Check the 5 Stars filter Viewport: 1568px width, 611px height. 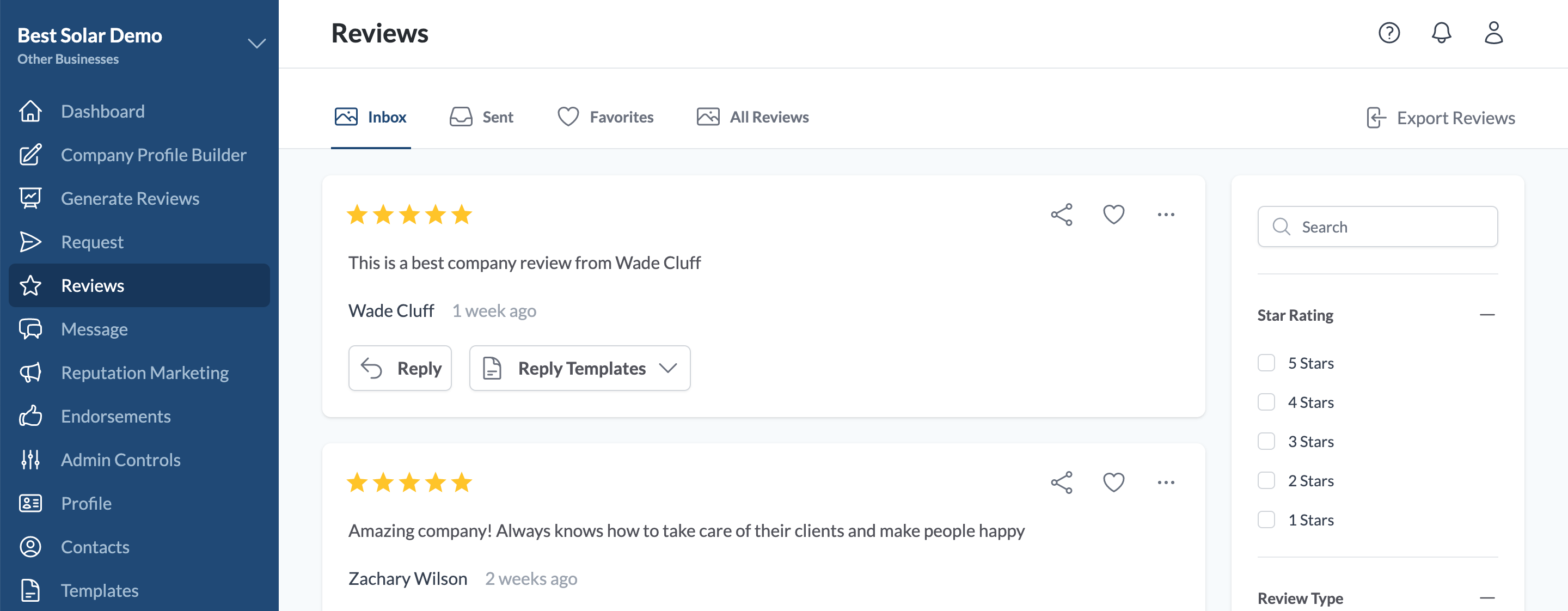pos(1266,363)
